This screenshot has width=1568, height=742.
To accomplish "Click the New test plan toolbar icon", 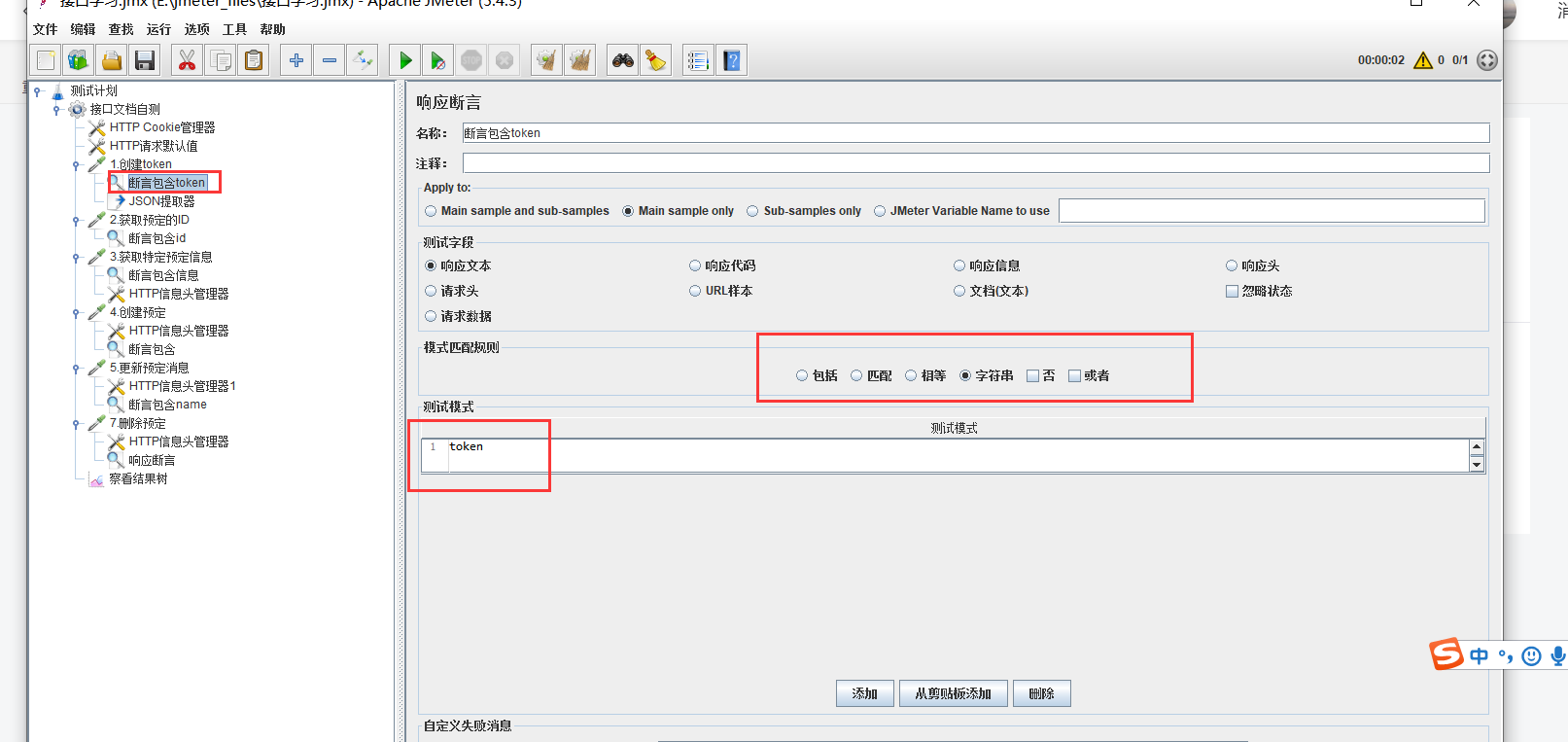I will pyautogui.click(x=46, y=60).
